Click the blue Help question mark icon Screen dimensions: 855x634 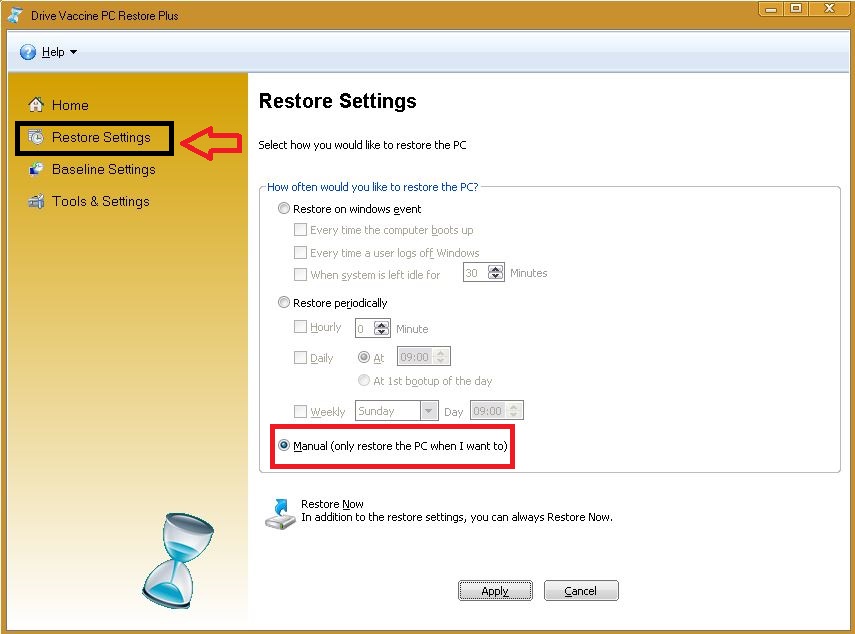(28, 52)
